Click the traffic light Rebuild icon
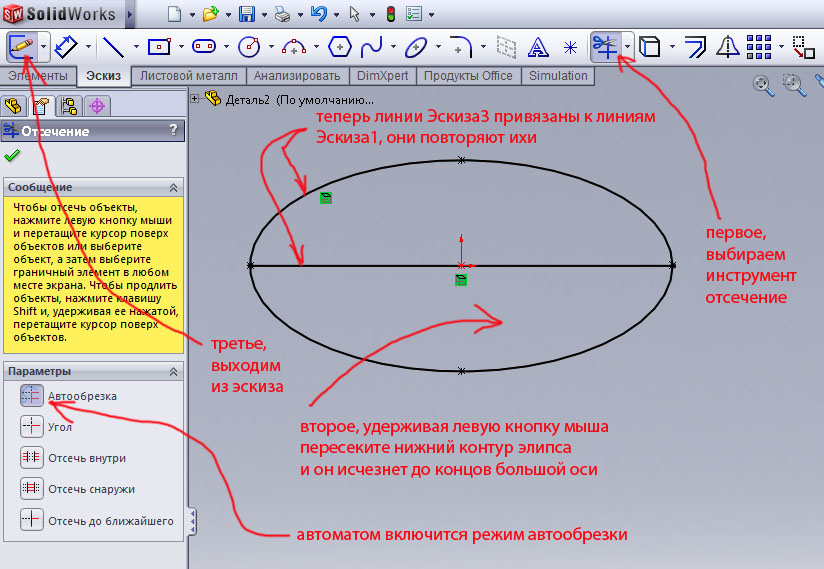 point(389,14)
